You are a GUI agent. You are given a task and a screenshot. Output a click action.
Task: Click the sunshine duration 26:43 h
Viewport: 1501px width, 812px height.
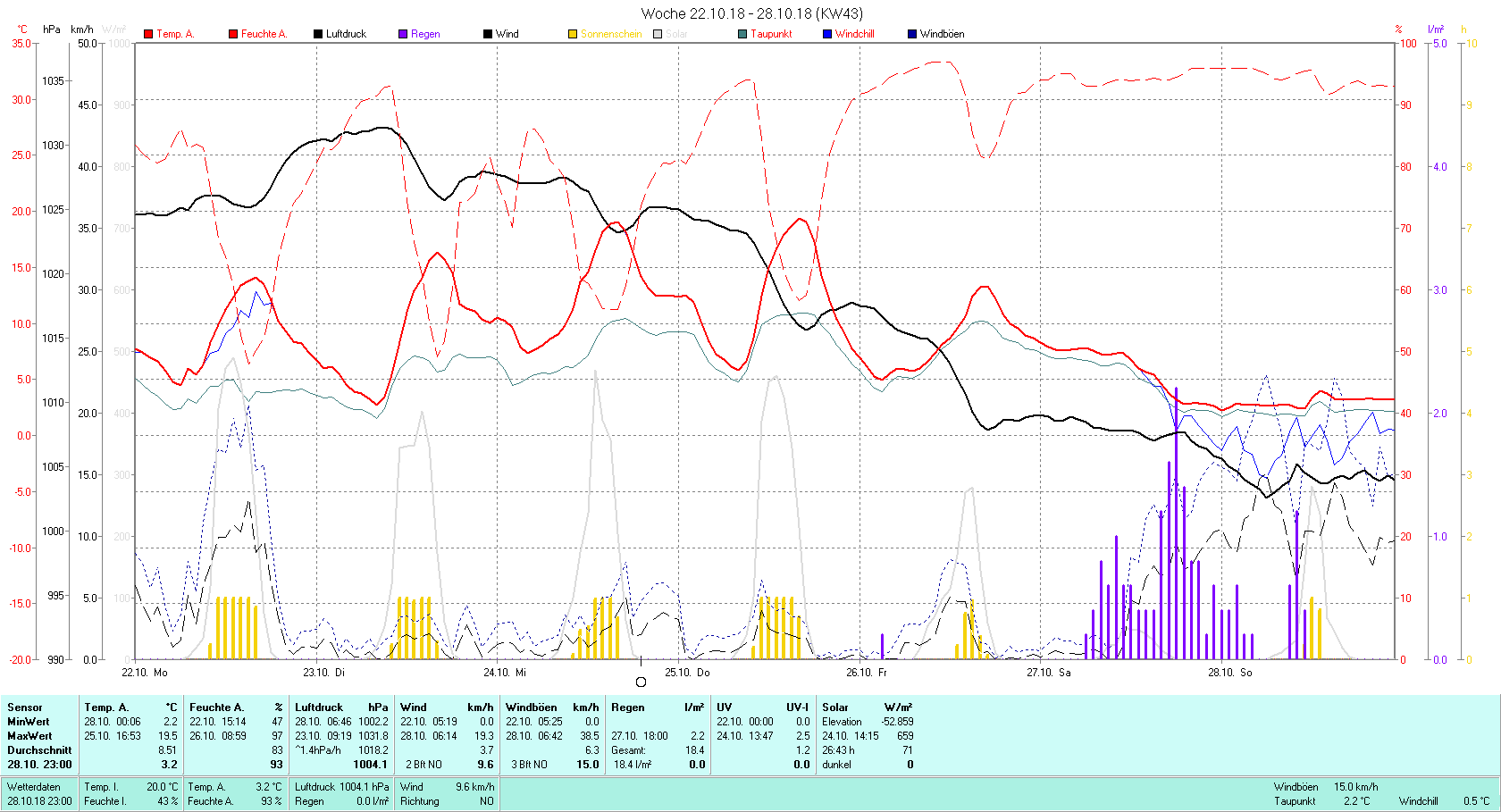click(x=838, y=750)
